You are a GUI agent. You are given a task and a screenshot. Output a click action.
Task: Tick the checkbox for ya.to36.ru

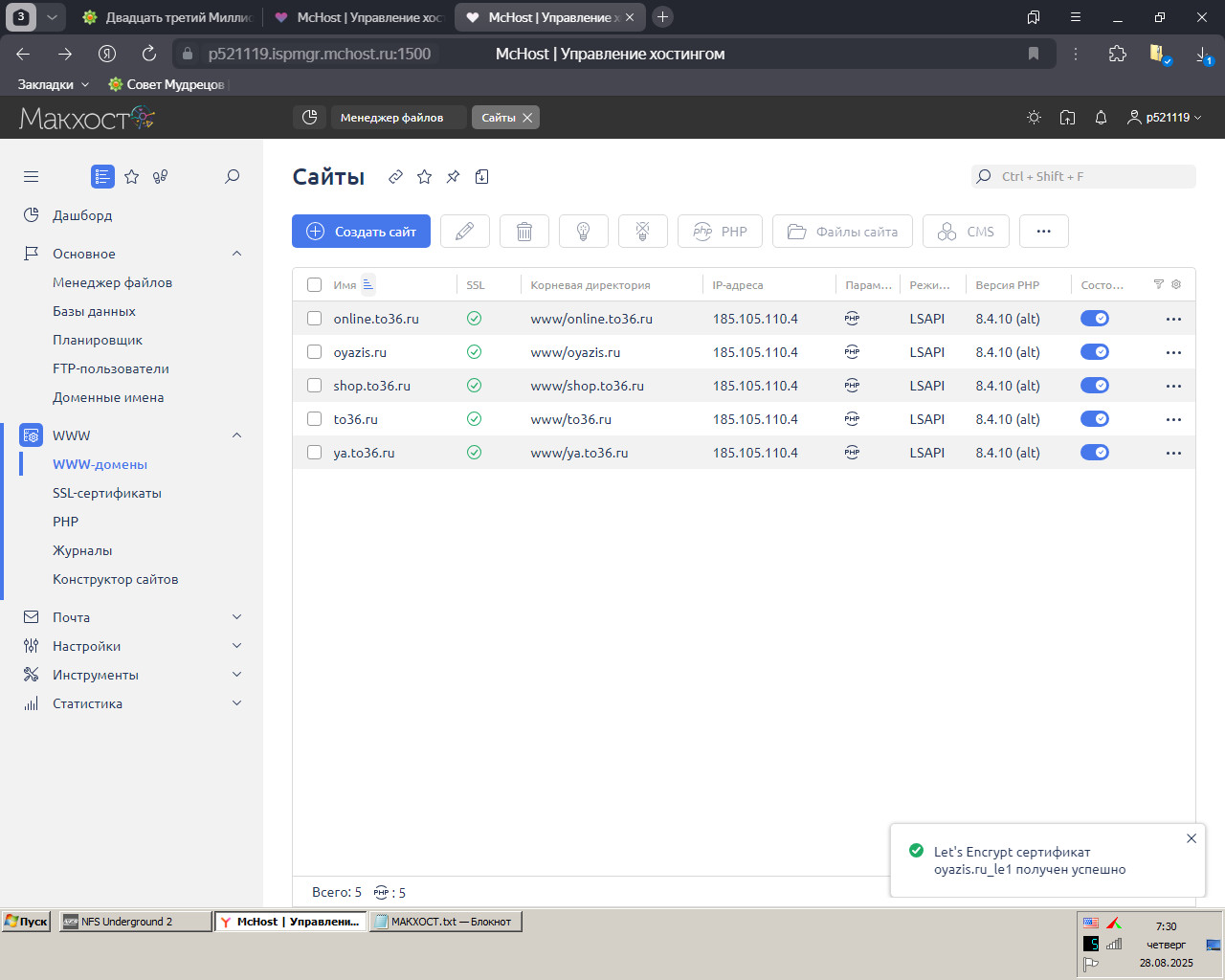click(314, 453)
